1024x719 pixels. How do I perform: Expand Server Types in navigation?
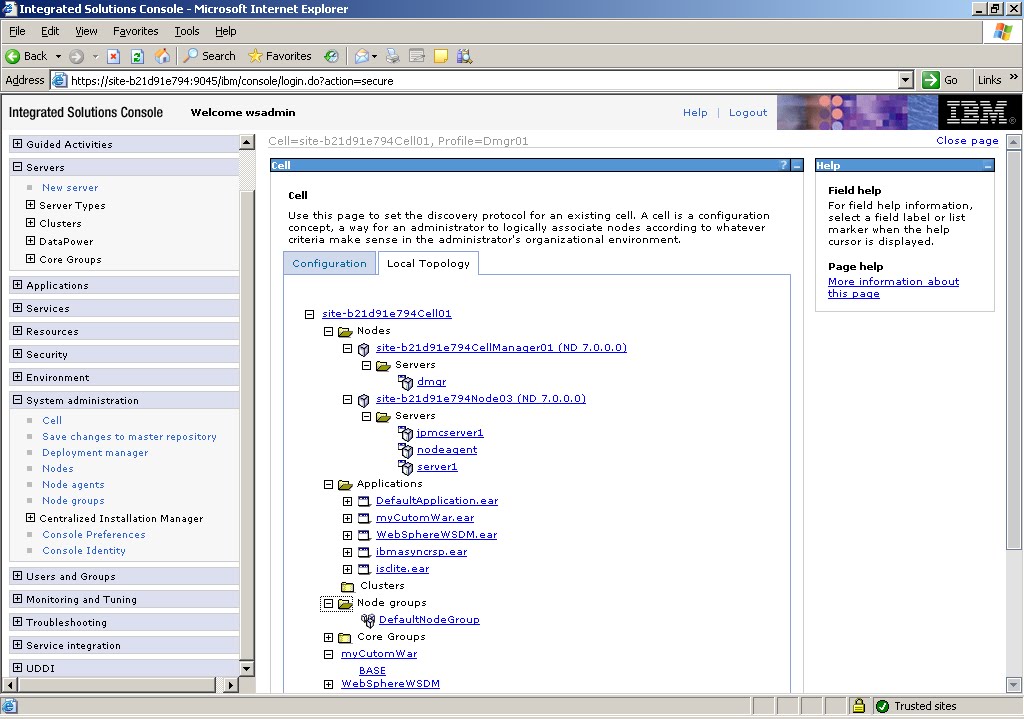(30, 204)
